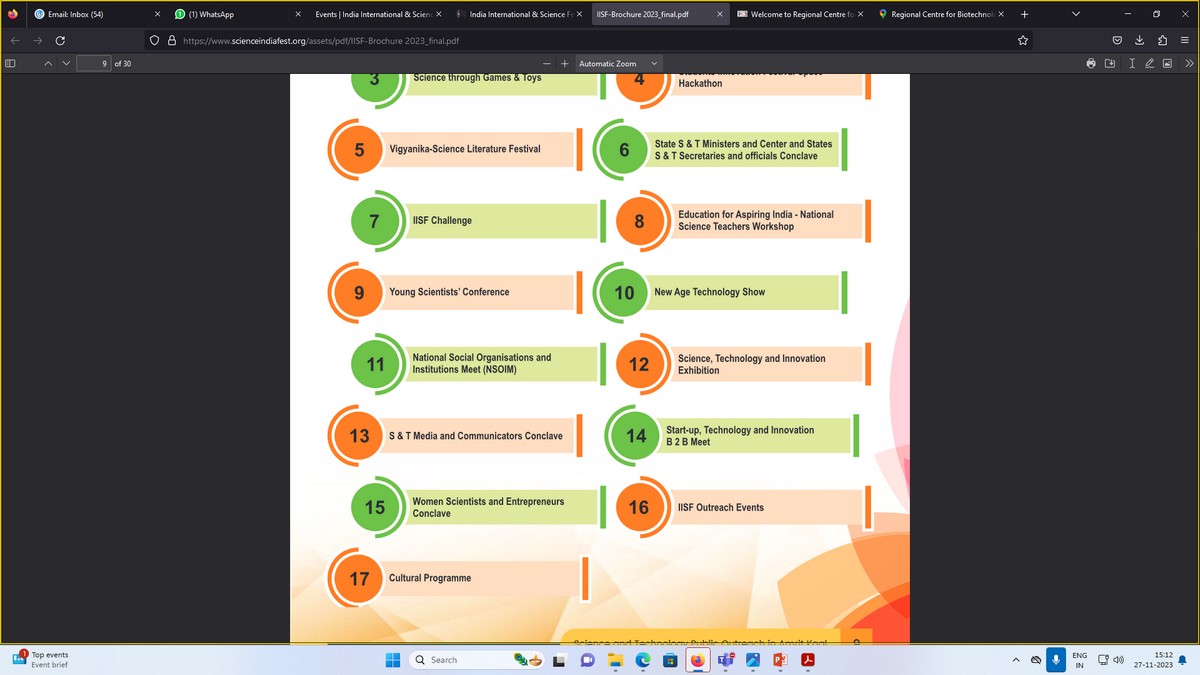This screenshot has width=1200, height=675.
Task: Click the 'Cultural Programme' text
Action: [430, 578]
